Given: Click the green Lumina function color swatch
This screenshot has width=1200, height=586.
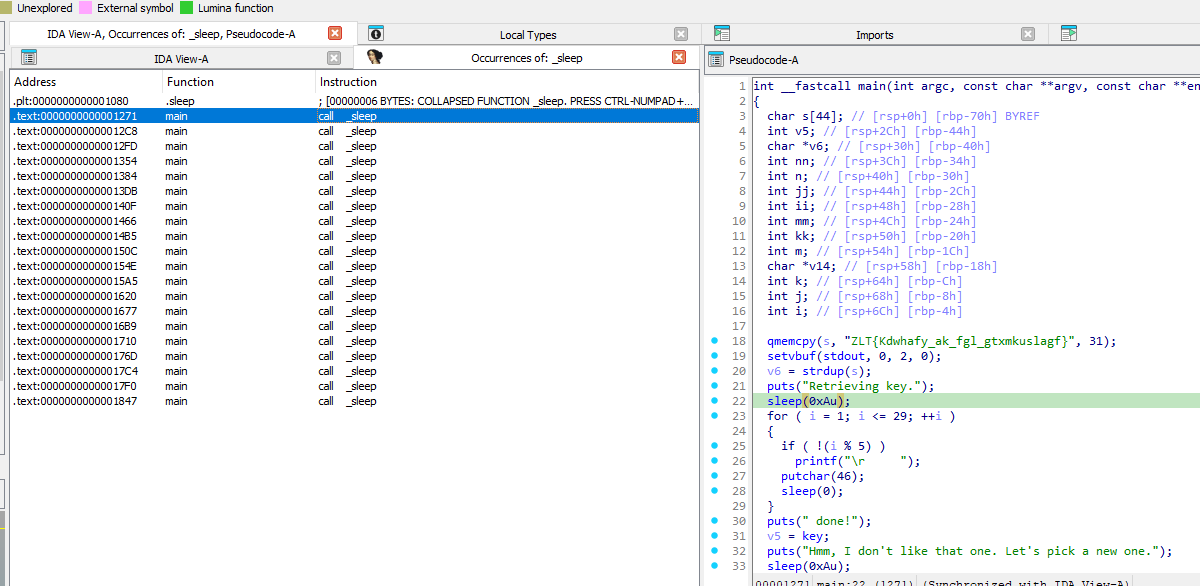Looking at the screenshot, I should point(187,8).
